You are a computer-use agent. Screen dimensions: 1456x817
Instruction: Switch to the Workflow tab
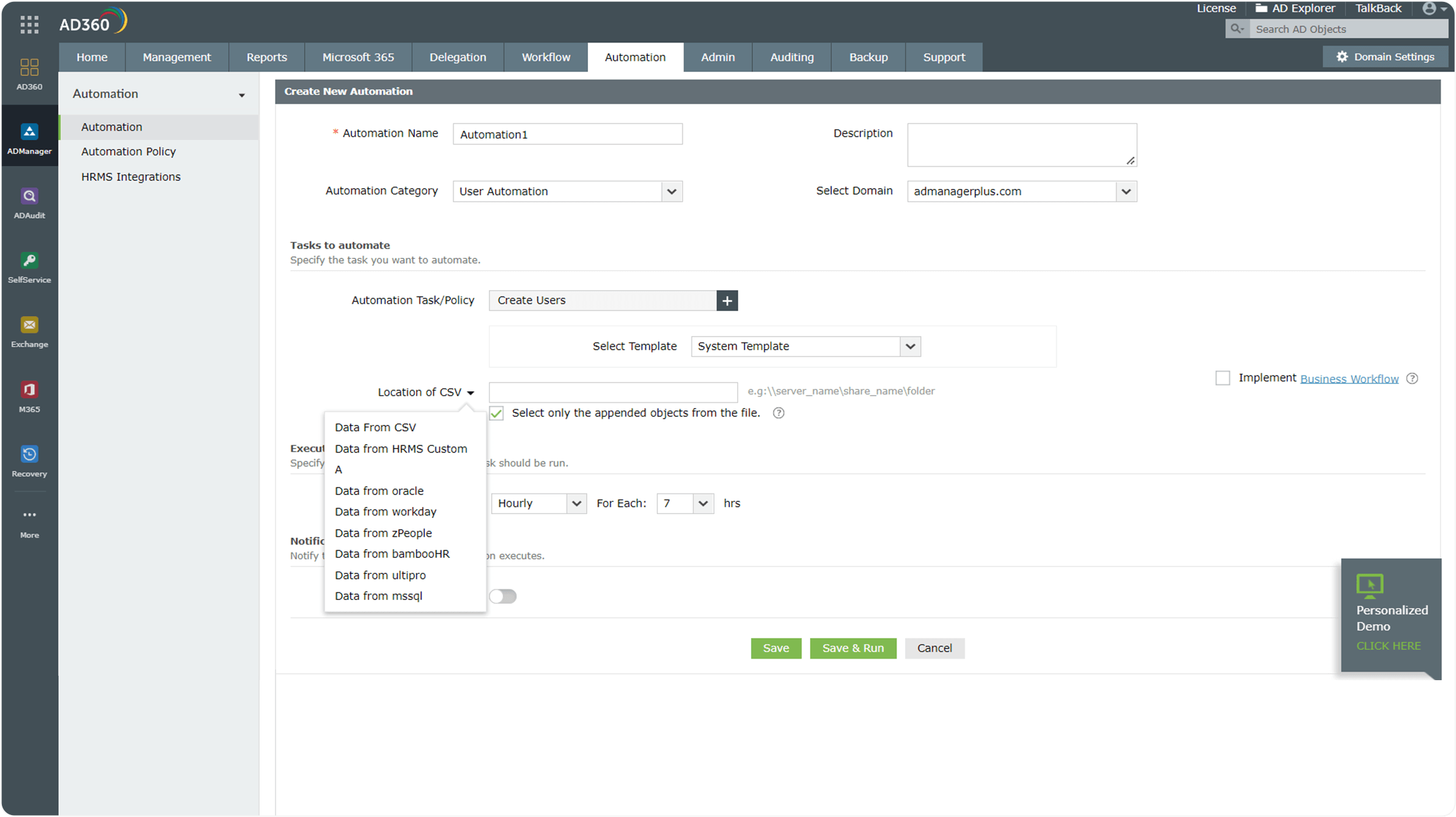(545, 57)
